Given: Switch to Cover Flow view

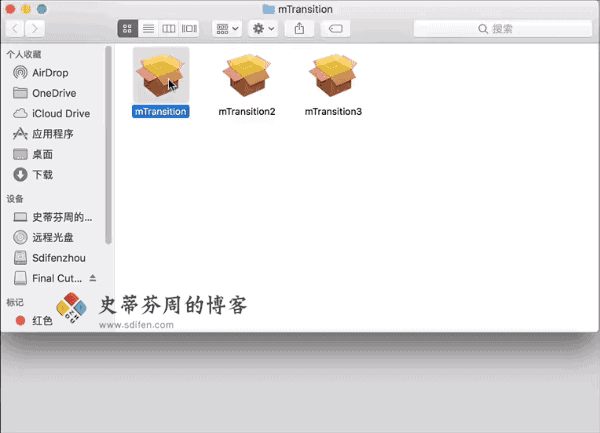Looking at the screenshot, I should coord(189,29).
